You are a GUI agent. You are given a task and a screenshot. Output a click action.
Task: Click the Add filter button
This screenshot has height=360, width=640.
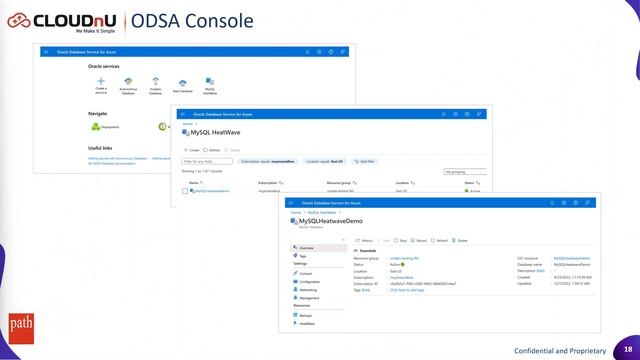click(x=364, y=162)
